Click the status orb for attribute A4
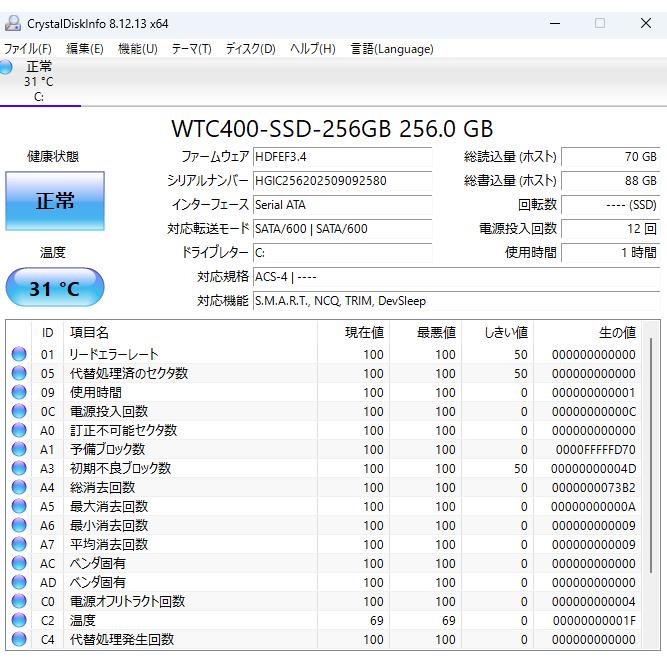 point(19,487)
